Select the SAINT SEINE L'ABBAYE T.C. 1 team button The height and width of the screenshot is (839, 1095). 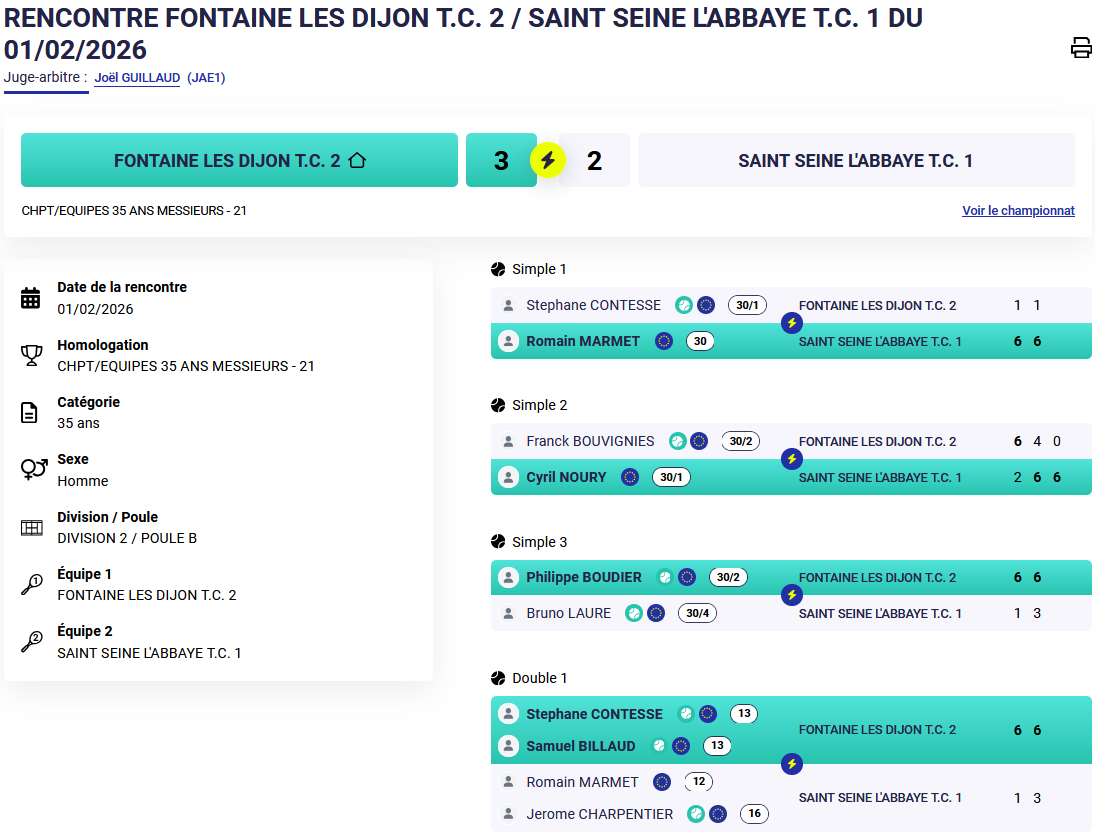(x=855, y=160)
